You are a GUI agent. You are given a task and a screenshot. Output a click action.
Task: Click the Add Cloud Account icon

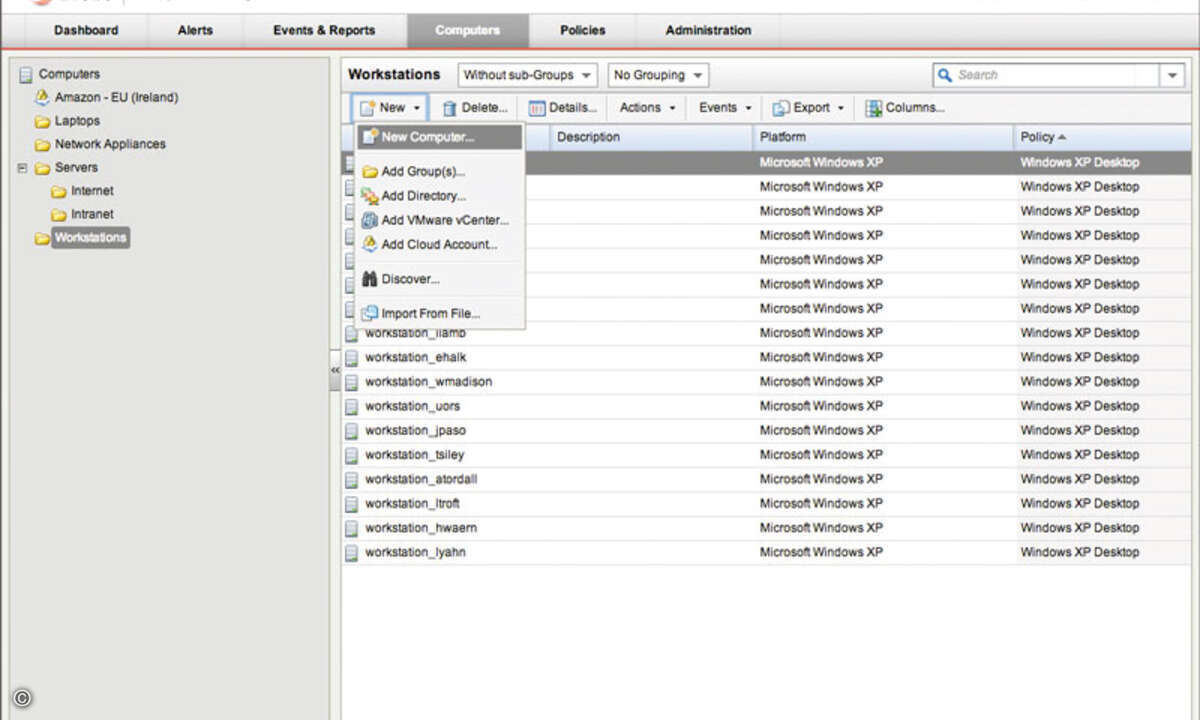pos(370,244)
